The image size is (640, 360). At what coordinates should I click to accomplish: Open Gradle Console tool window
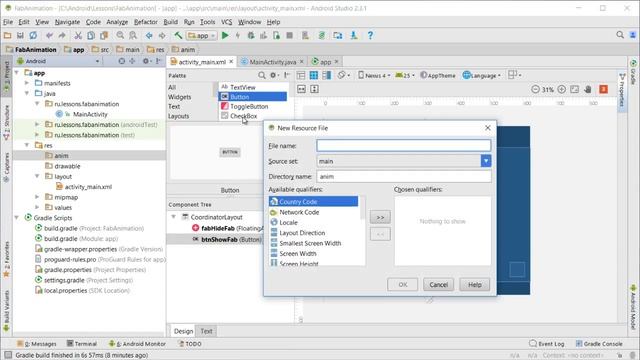tap(599, 344)
